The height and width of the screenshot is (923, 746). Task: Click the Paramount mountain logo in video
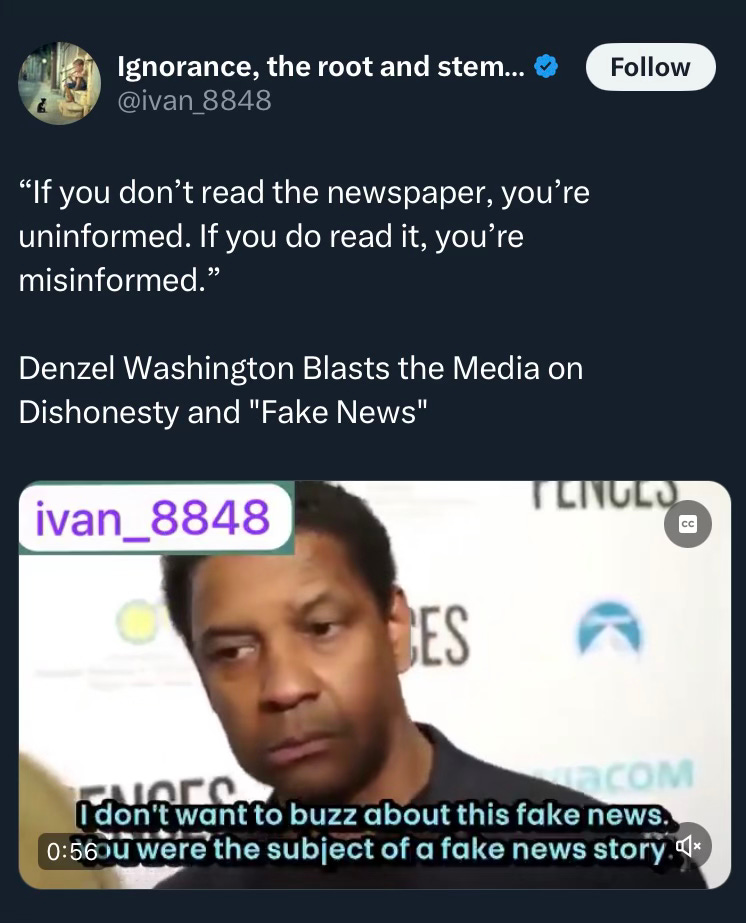(609, 629)
